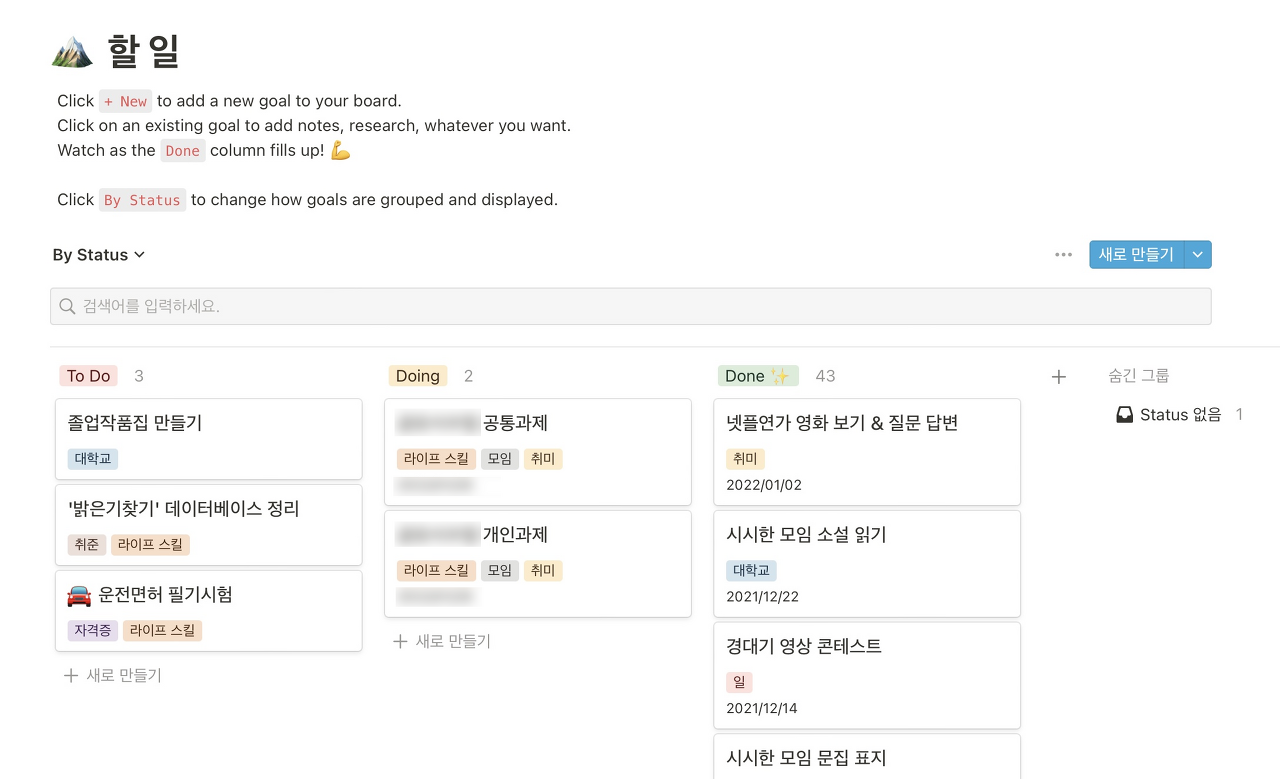Click the Doing column header tag
The height and width of the screenshot is (779, 1280).
point(417,376)
